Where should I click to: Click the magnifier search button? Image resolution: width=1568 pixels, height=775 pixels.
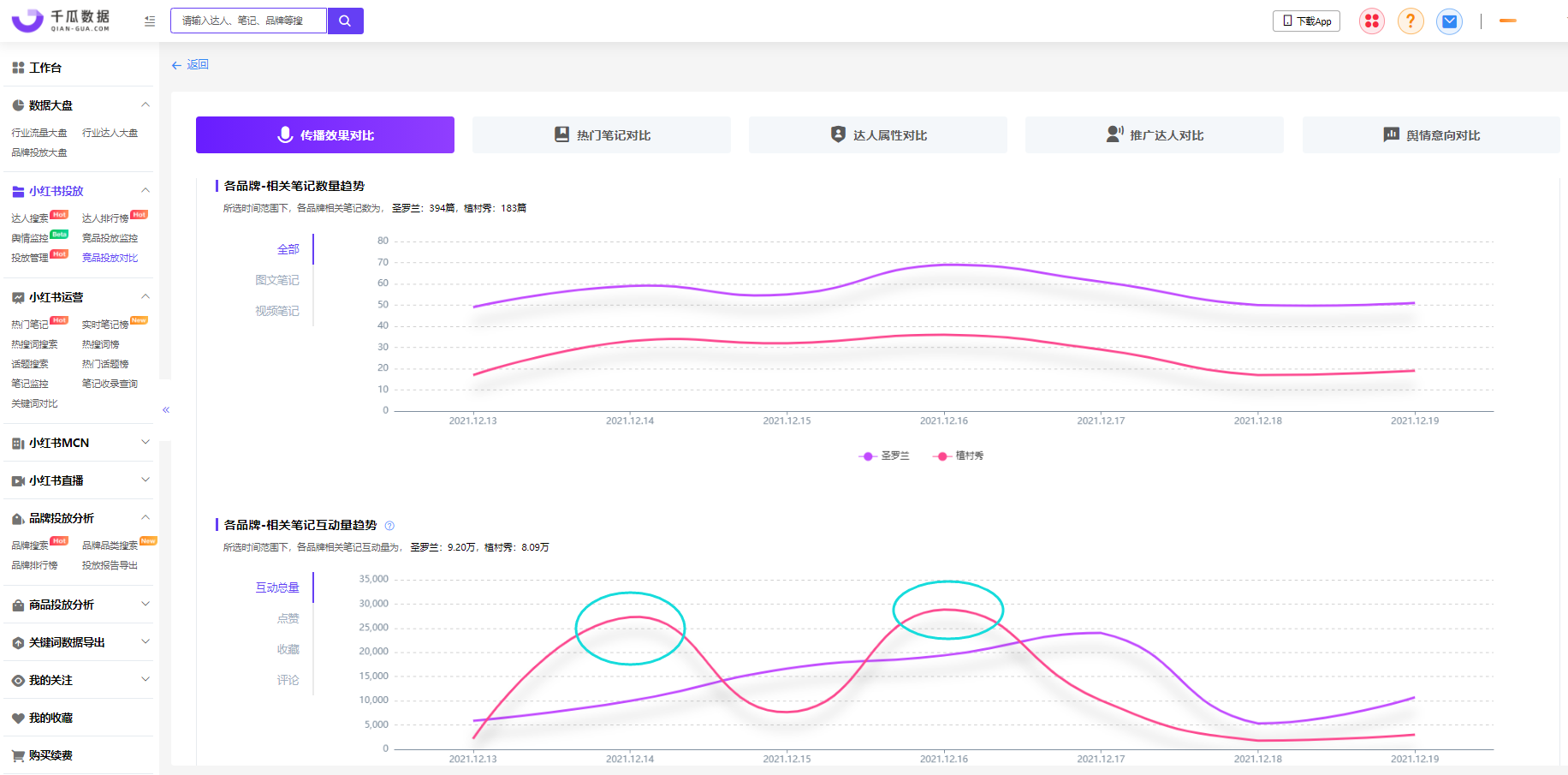(x=345, y=21)
